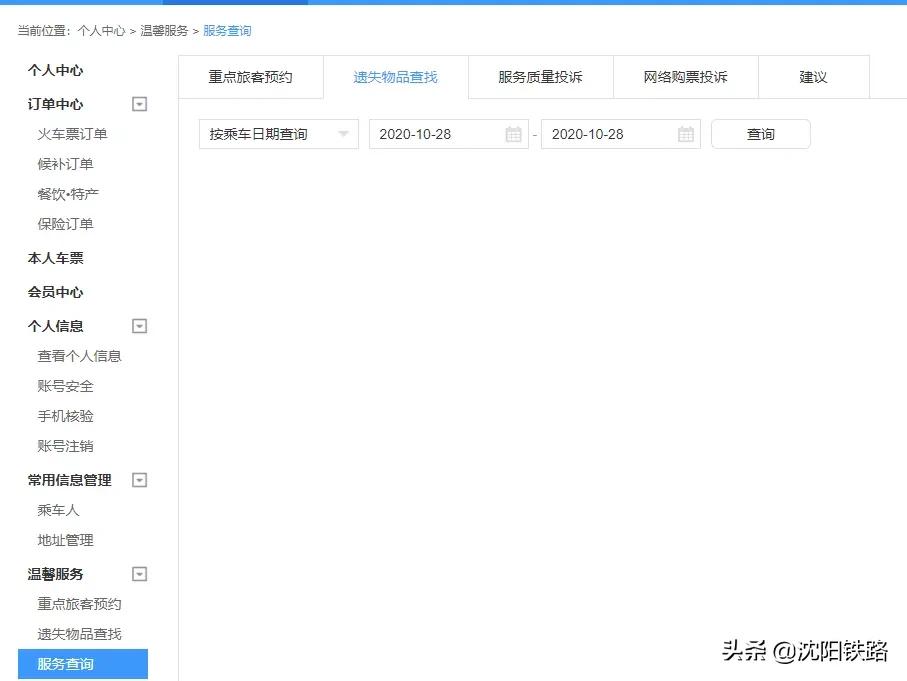Click the 查询 search button
Viewport: 907px width, 681px height.
(x=761, y=133)
